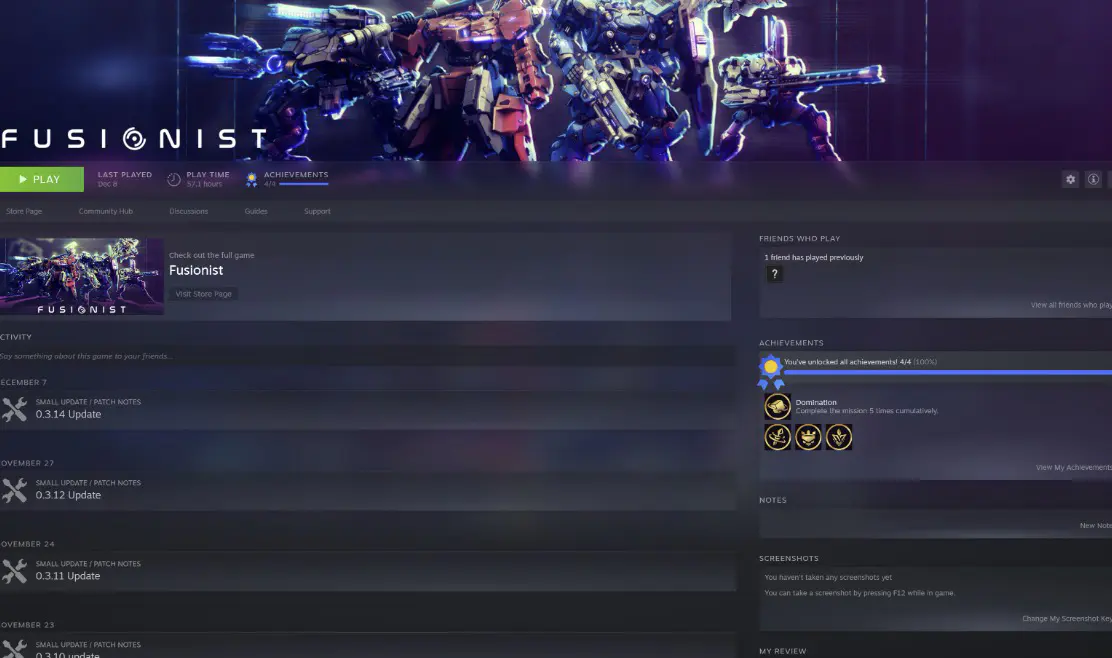Click the first small gold achievement badge
The height and width of the screenshot is (658, 1112).
(777, 437)
